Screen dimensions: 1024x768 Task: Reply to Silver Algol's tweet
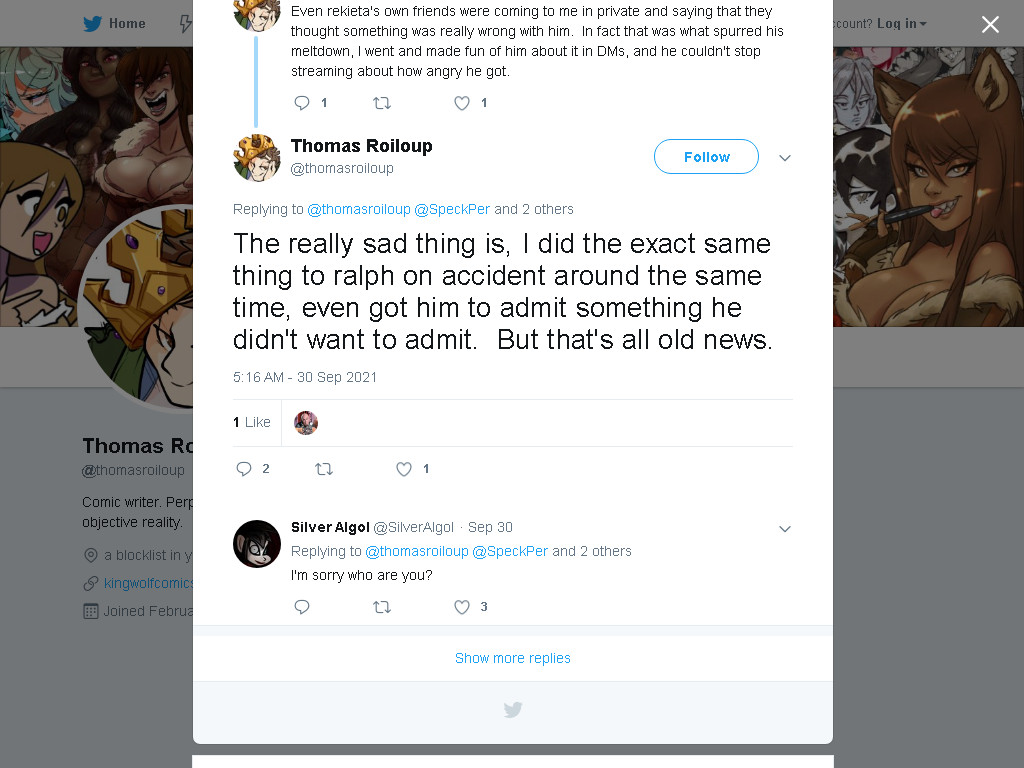click(x=302, y=607)
